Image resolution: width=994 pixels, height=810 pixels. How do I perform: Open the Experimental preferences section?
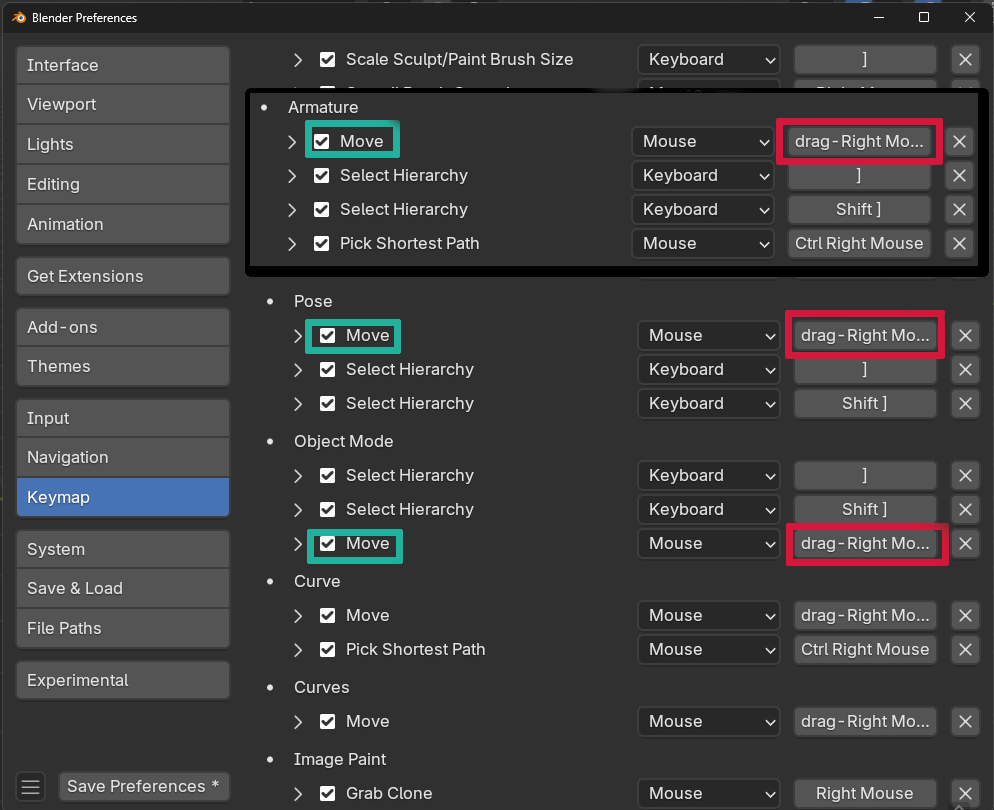coord(122,680)
